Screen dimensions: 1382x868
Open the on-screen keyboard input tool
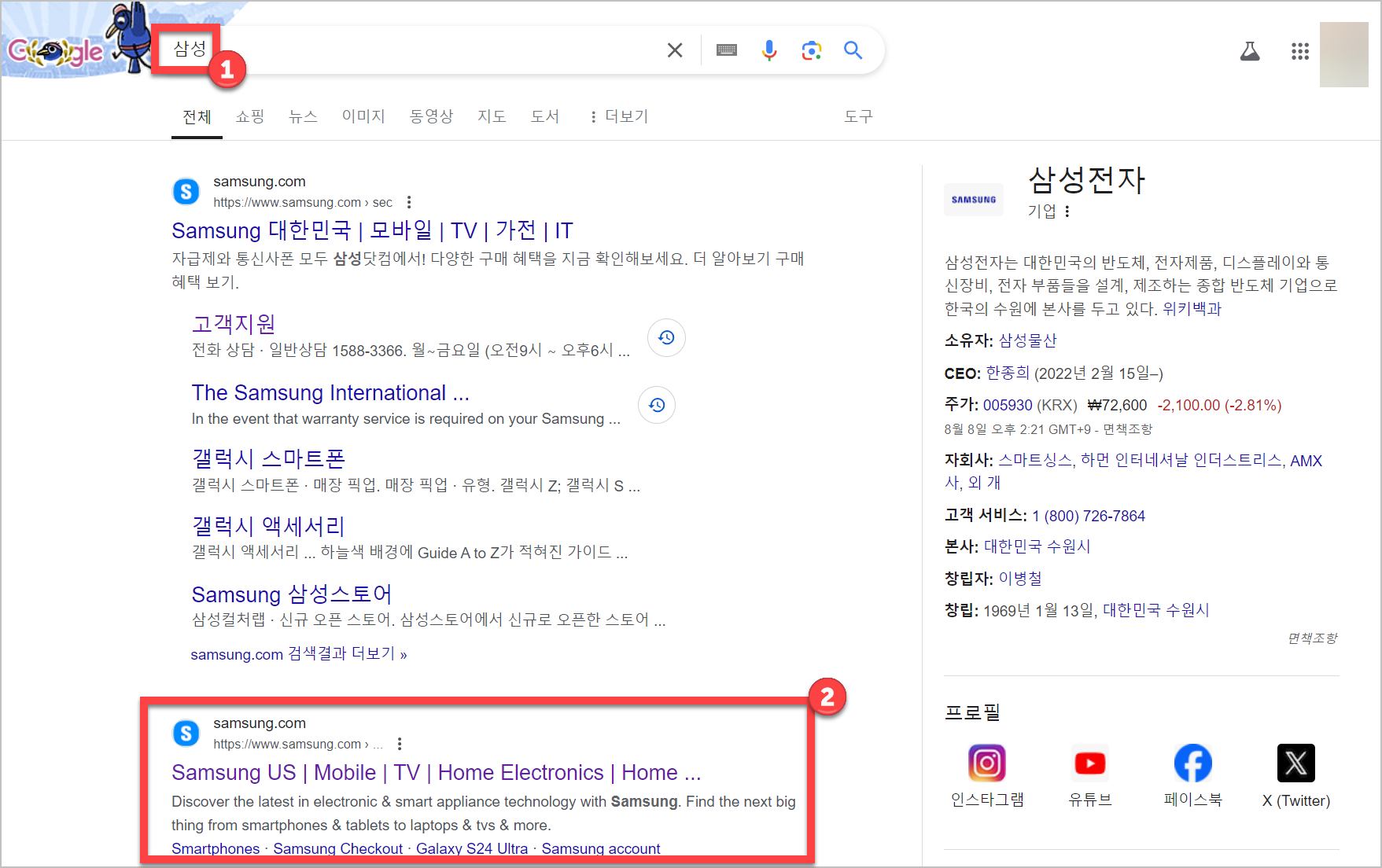coord(727,50)
